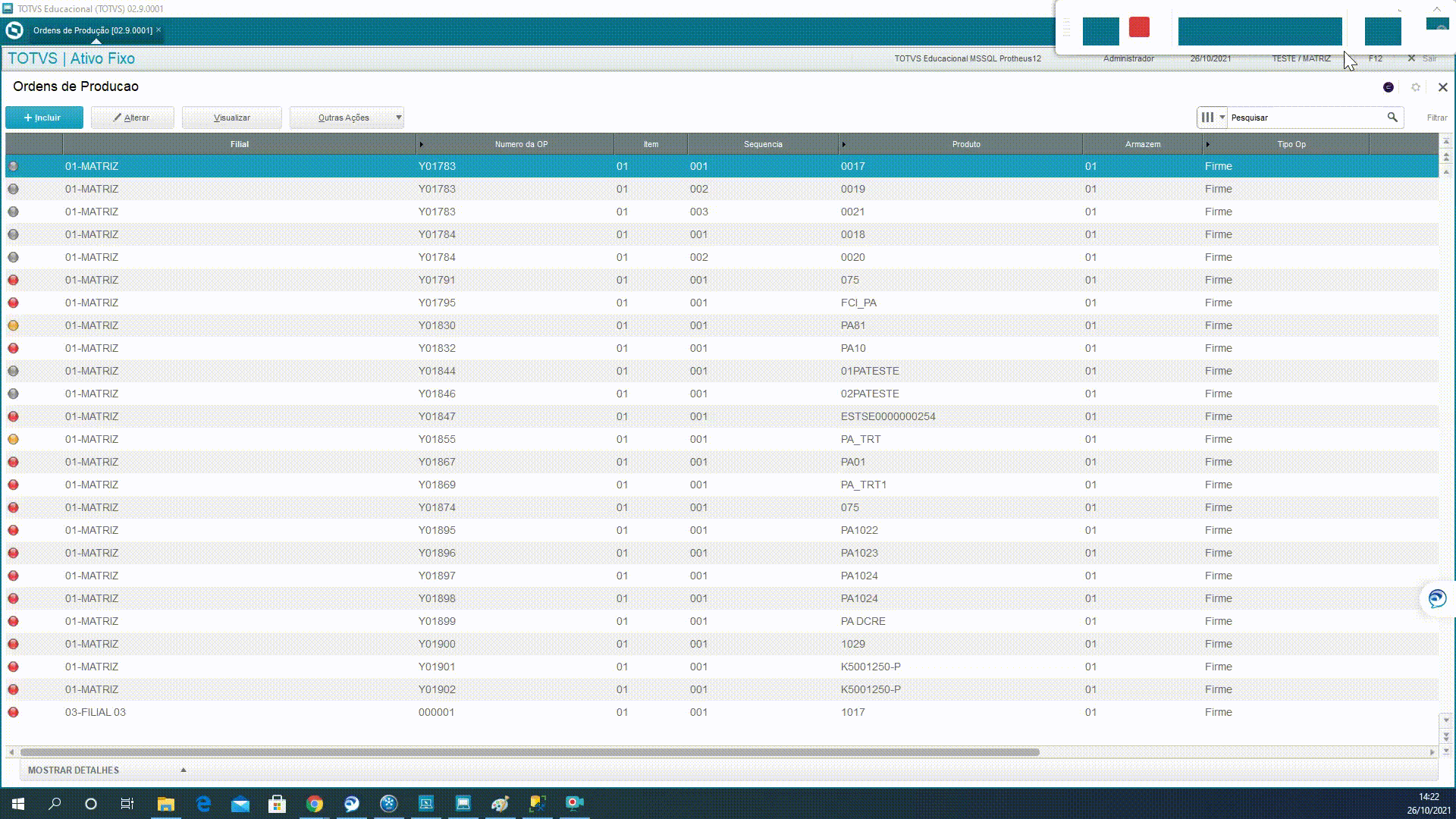This screenshot has width=1456, height=819.
Task: Click the drag handle of recording overlay
Action: point(1066,29)
